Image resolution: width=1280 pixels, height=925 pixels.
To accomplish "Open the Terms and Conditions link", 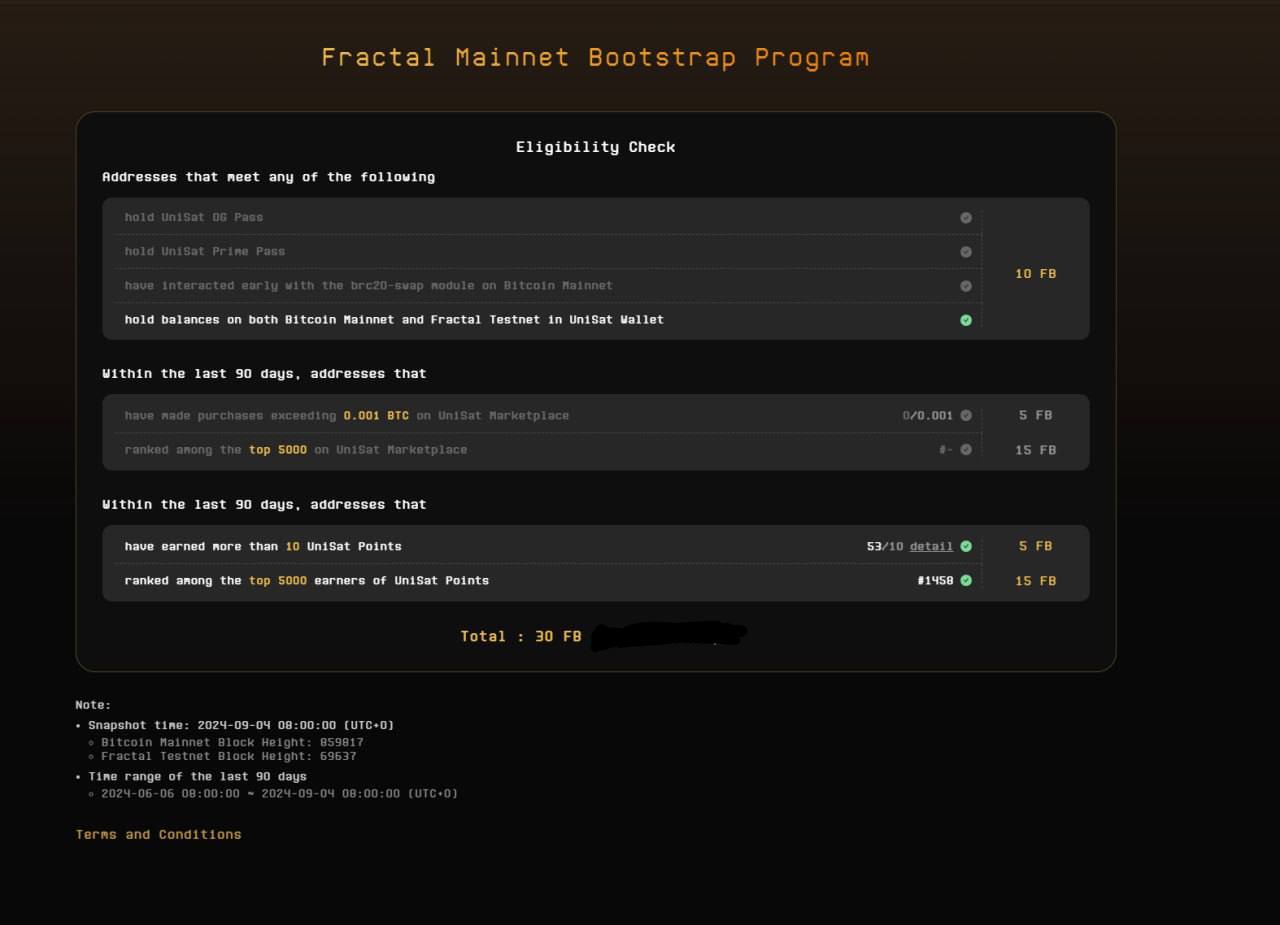I will pos(158,834).
